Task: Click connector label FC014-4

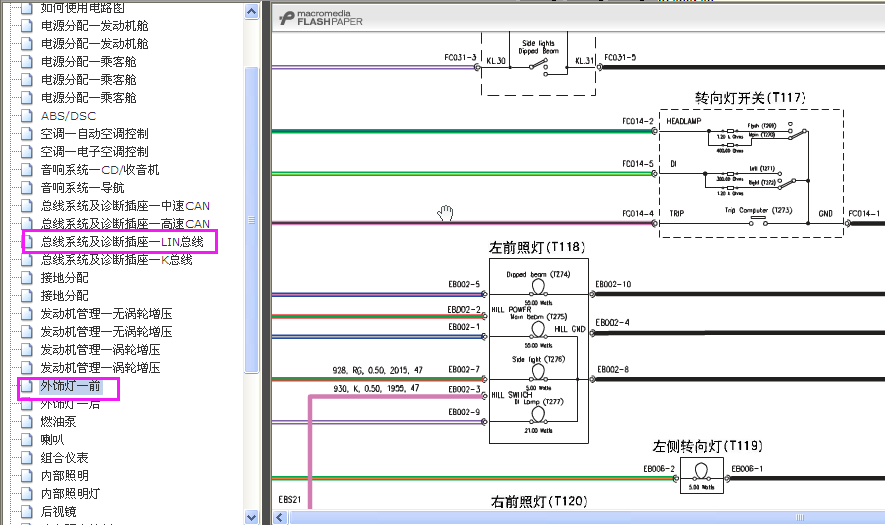Action: pos(638,213)
